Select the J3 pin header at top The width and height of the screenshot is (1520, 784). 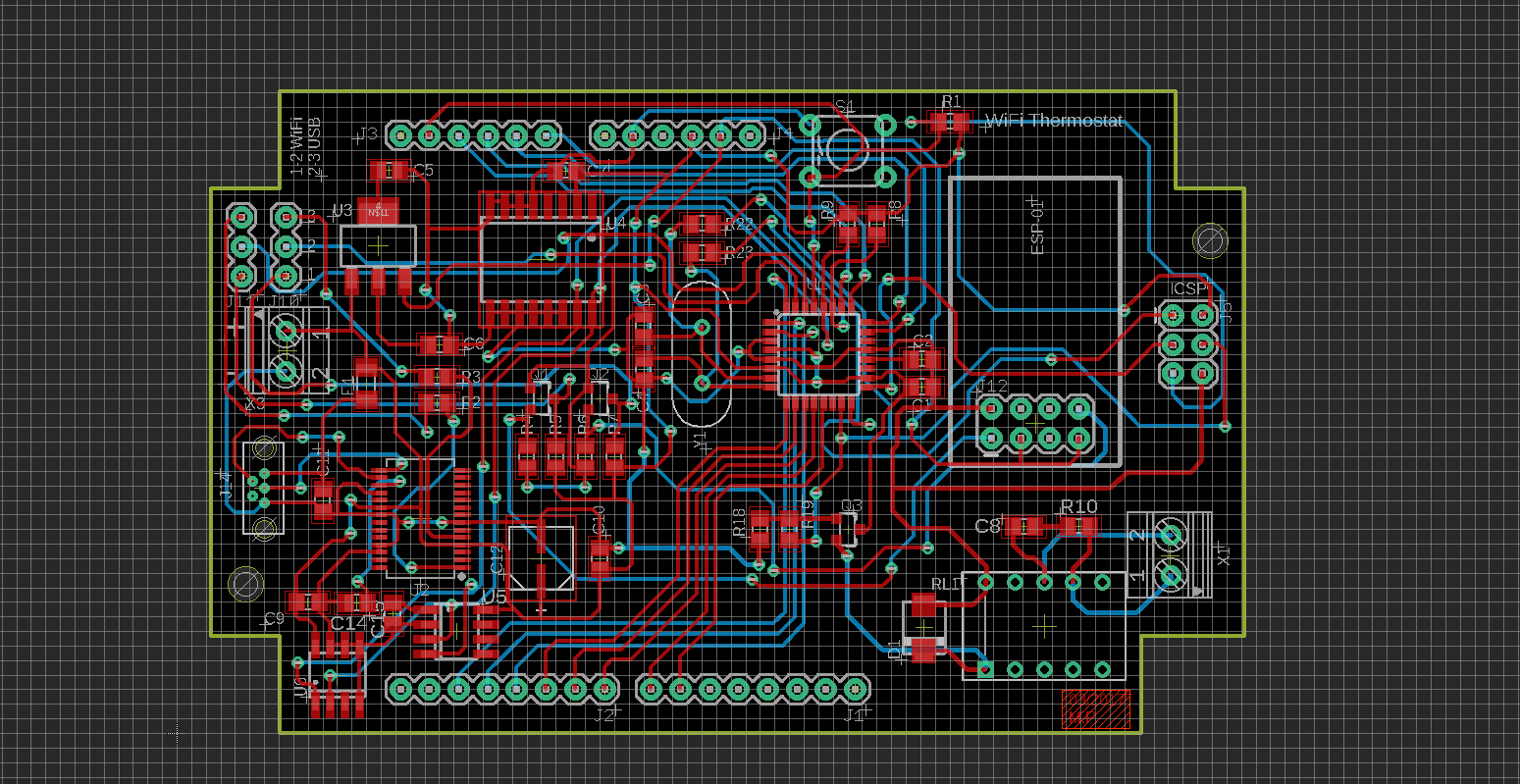point(472,135)
